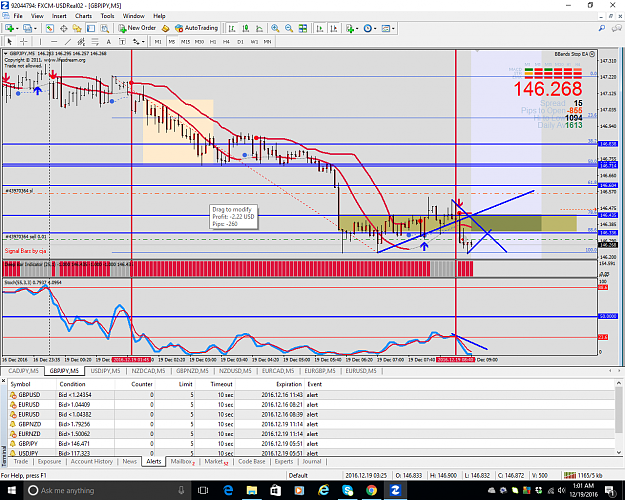
Task: Switch timeframe to D1
Action: pyautogui.click(x=240, y=41)
